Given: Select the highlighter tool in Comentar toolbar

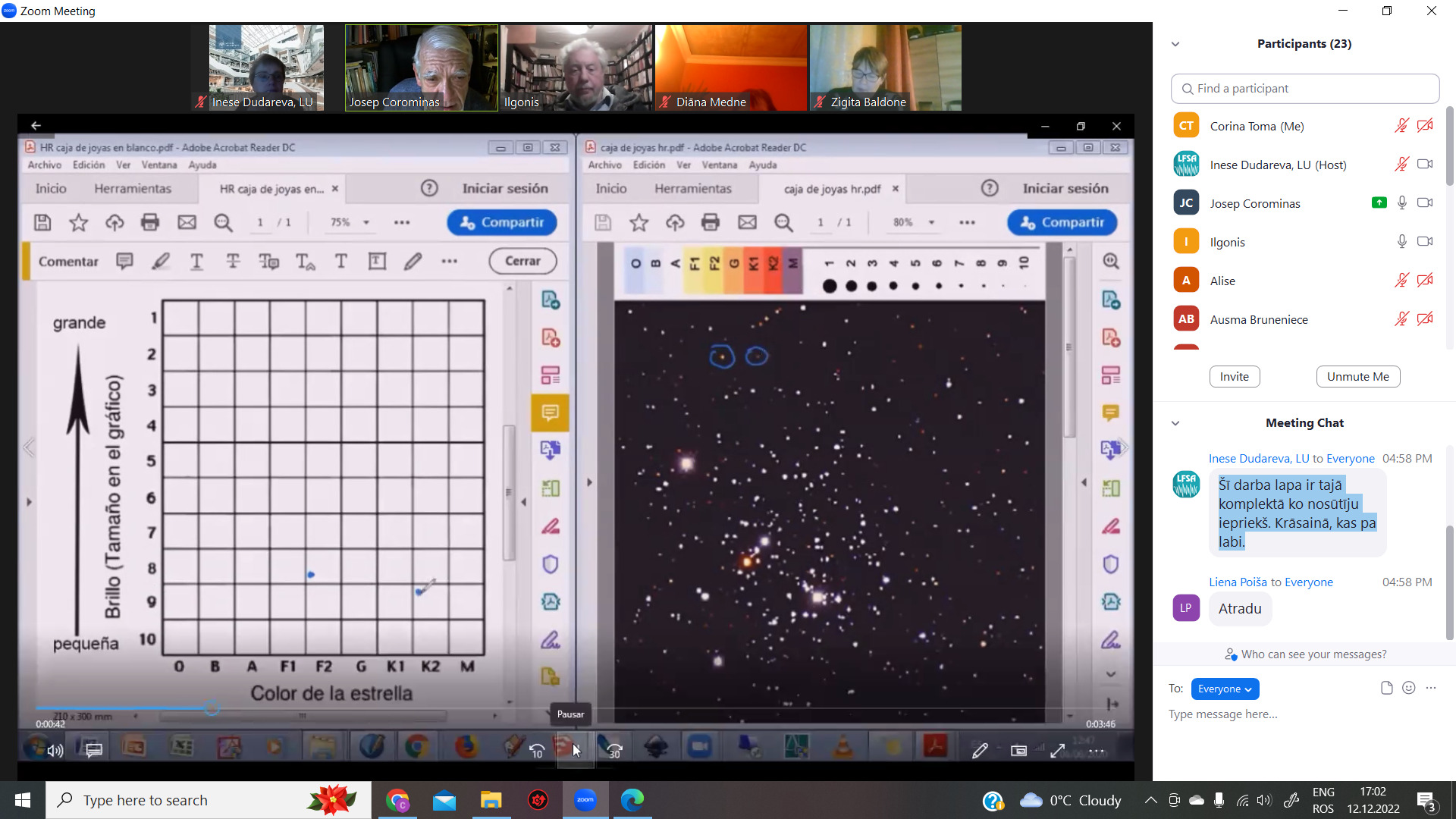Looking at the screenshot, I should pos(160,261).
